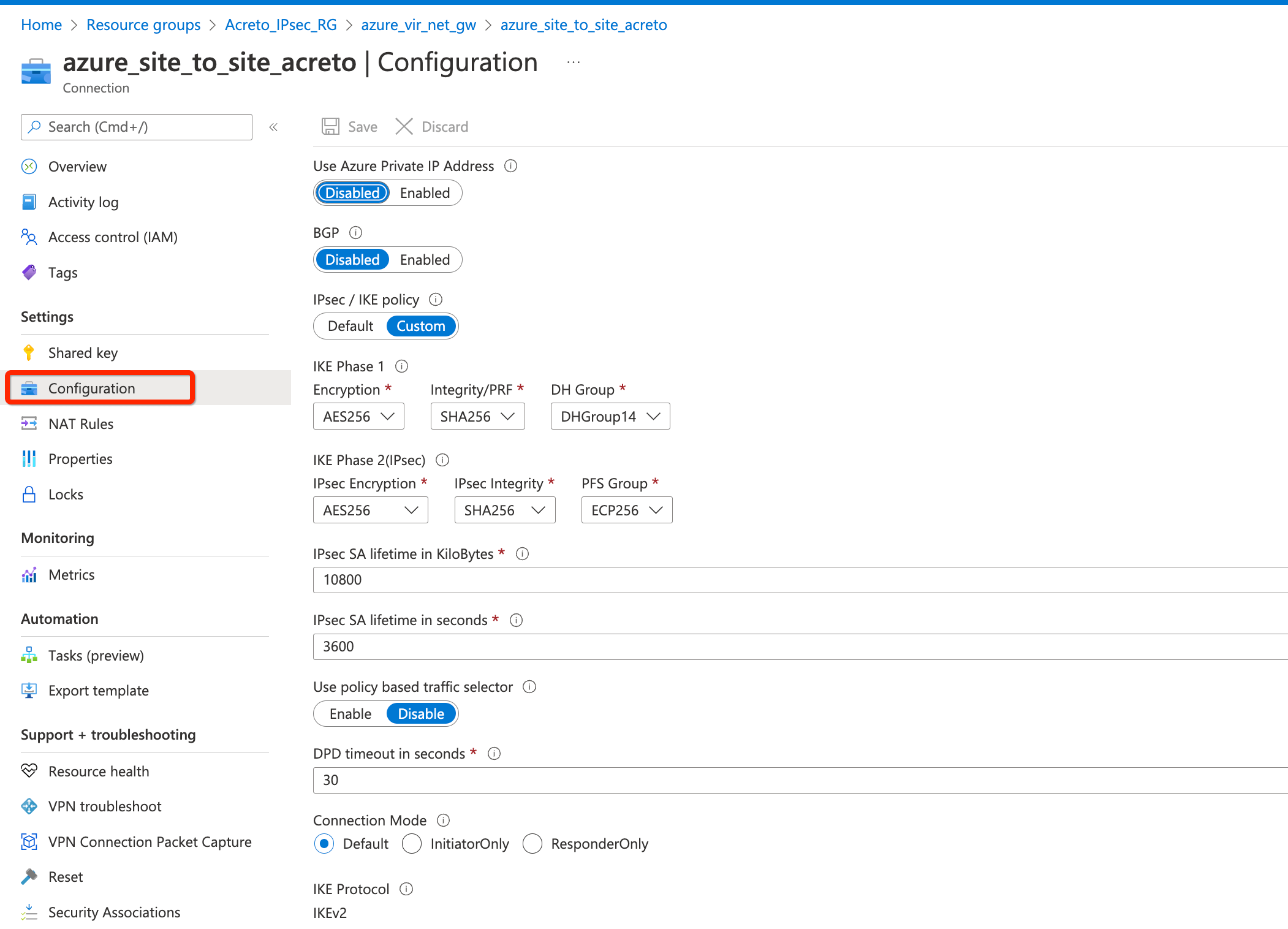Show info for Connection Mode
The height and width of the screenshot is (929, 1288).
tap(444, 821)
